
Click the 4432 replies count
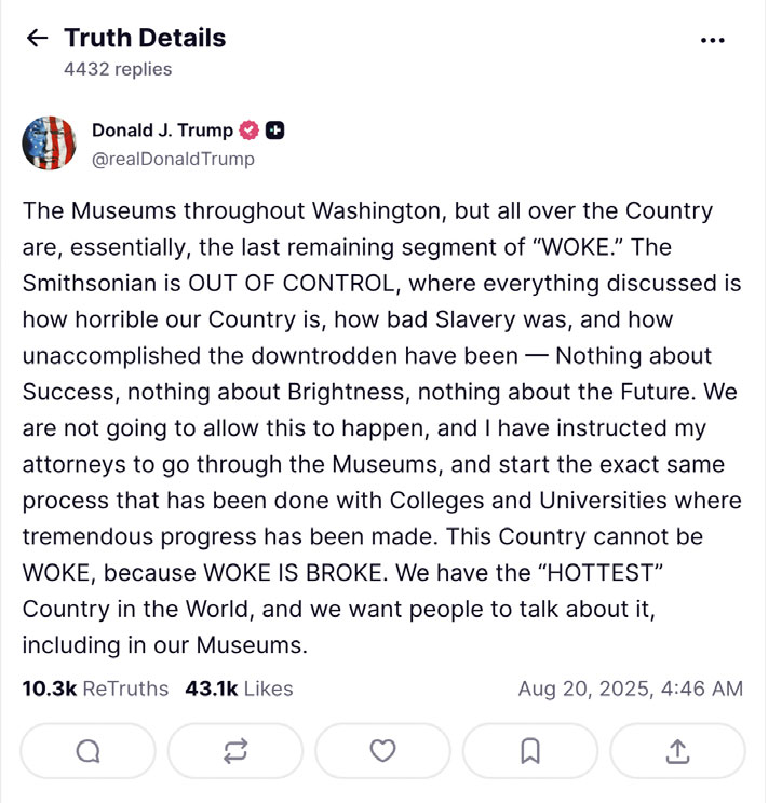pyautogui.click(x=118, y=69)
